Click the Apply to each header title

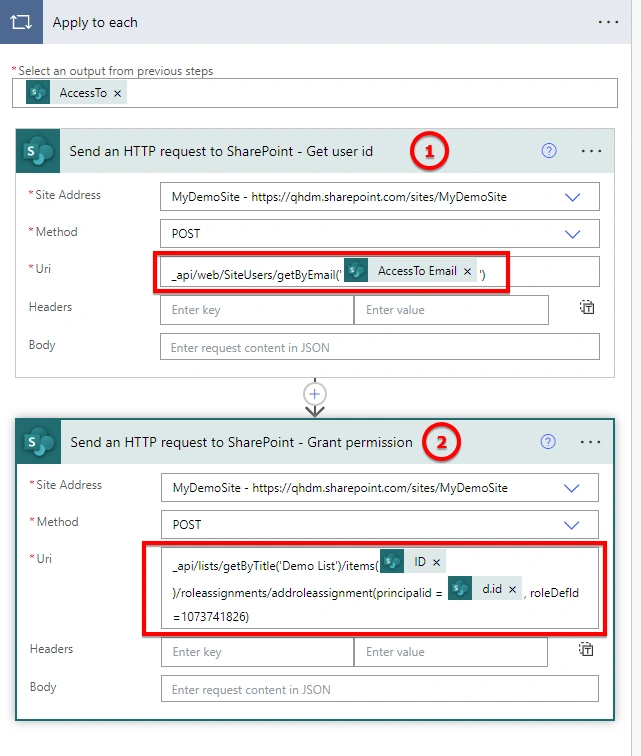coord(95,23)
